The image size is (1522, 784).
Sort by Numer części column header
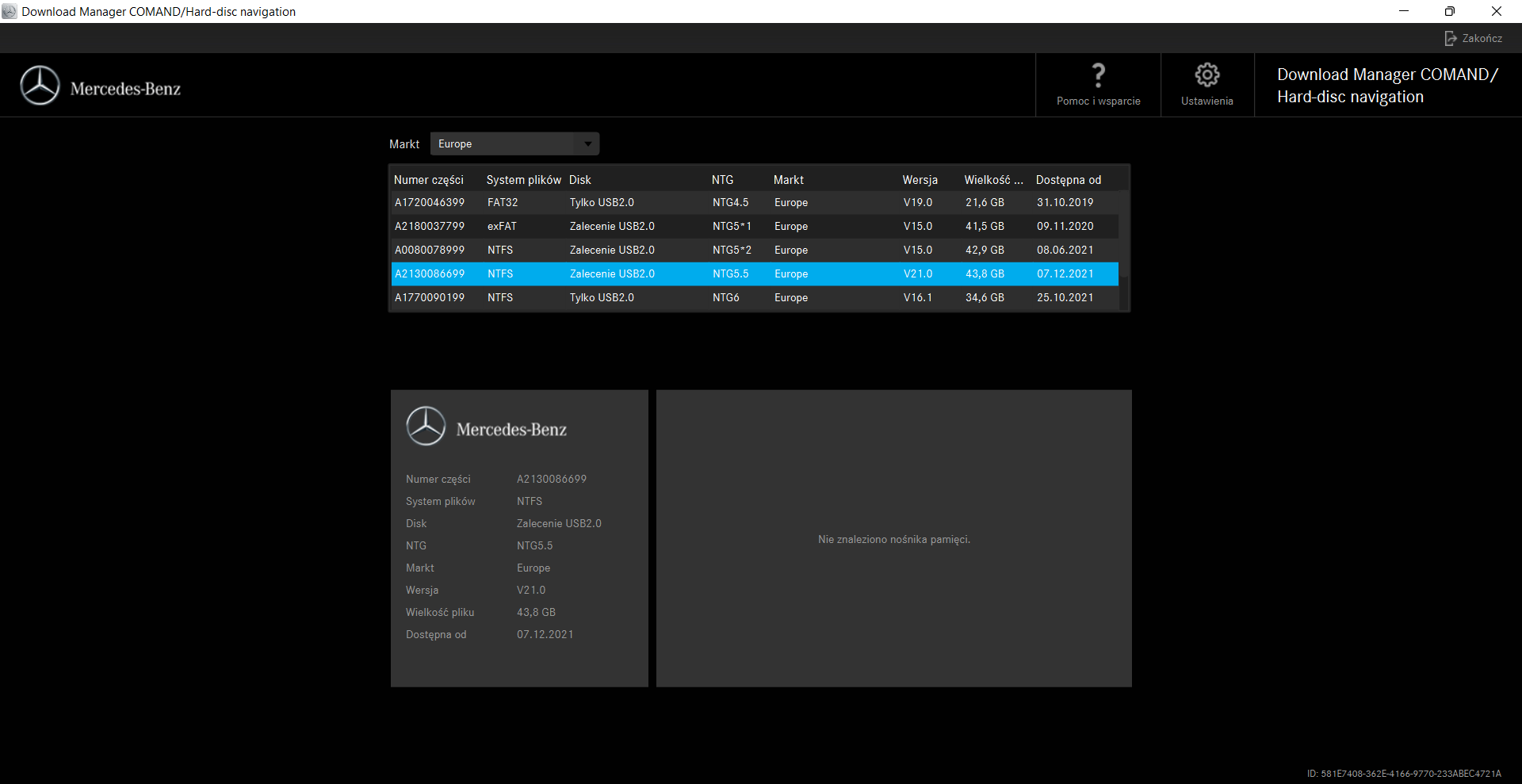tap(429, 180)
